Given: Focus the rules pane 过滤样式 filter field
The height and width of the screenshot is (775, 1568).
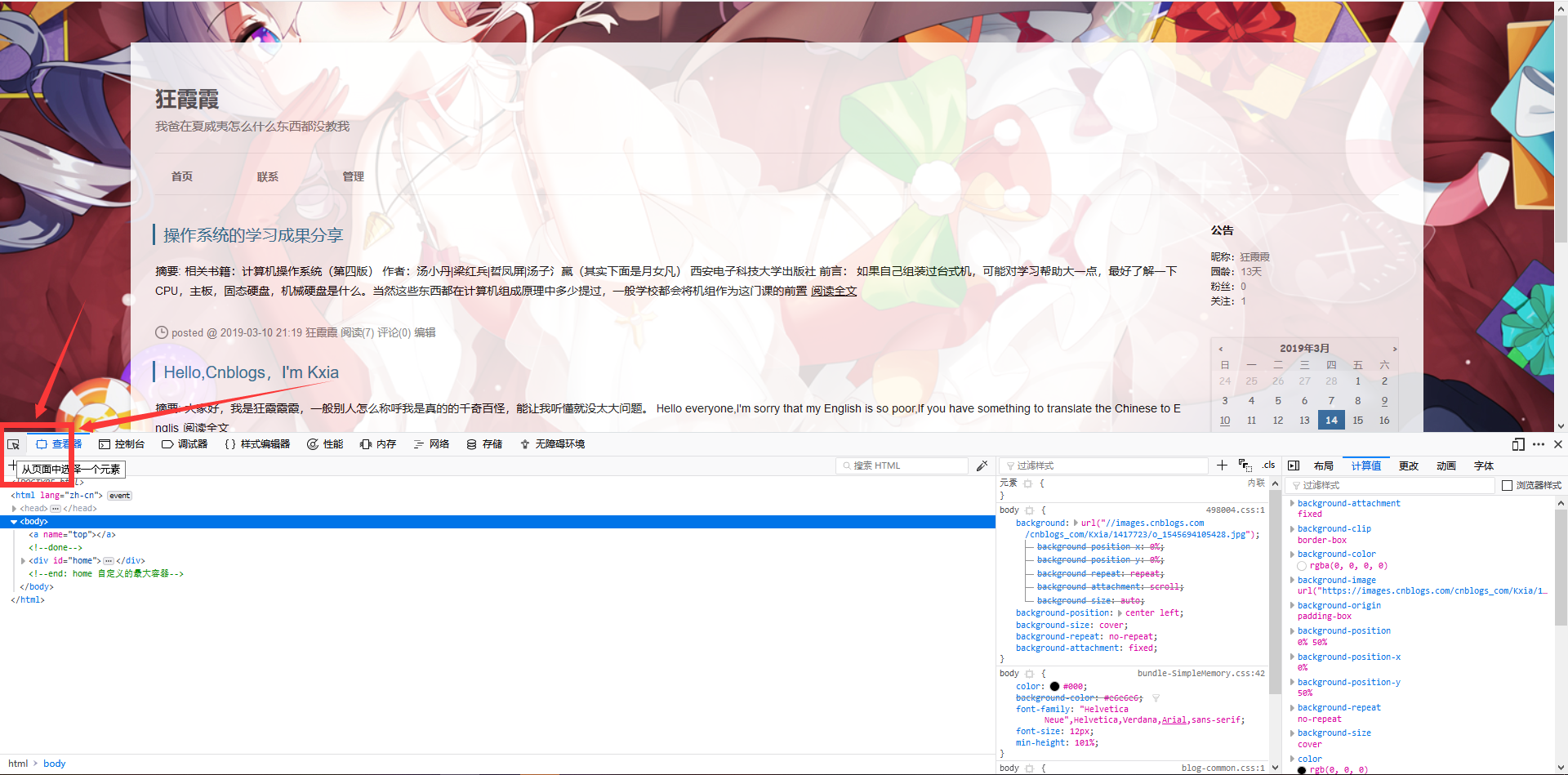Looking at the screenshot, I should (1104, 465).
